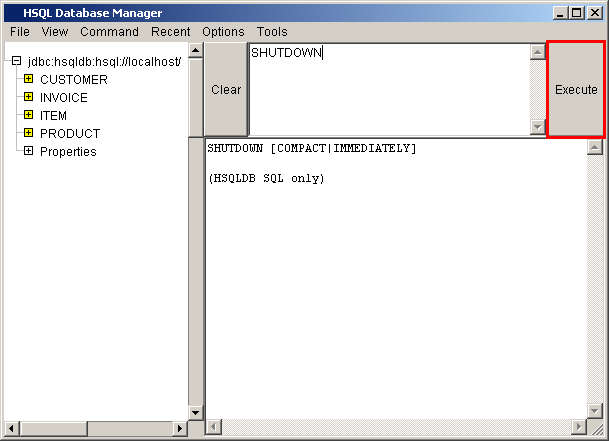Image resolution: width=609 pixels, height=441 pixels.
Task: Open the File menu
Action: click(19, 32)
